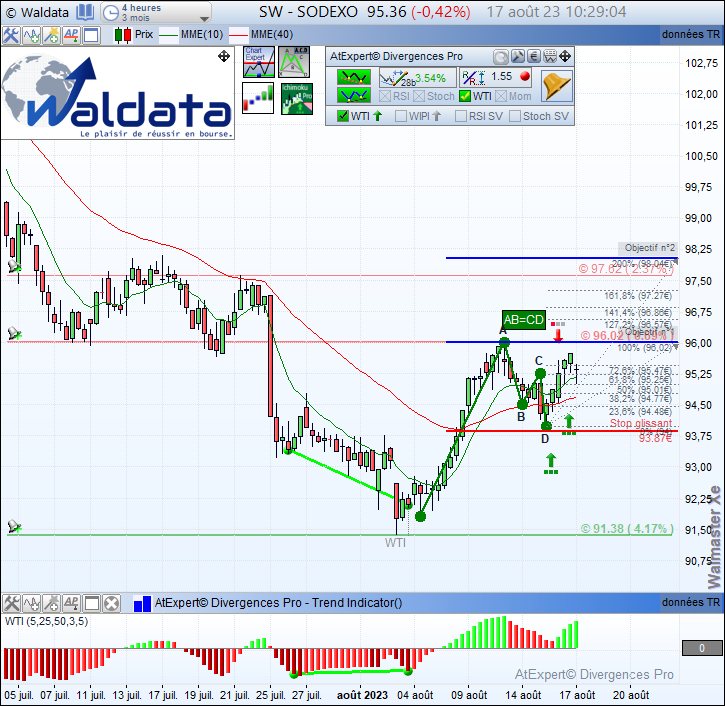The image size is (725, 706).
Task: Maximize main chart with window icon
Action: (92, 35)
